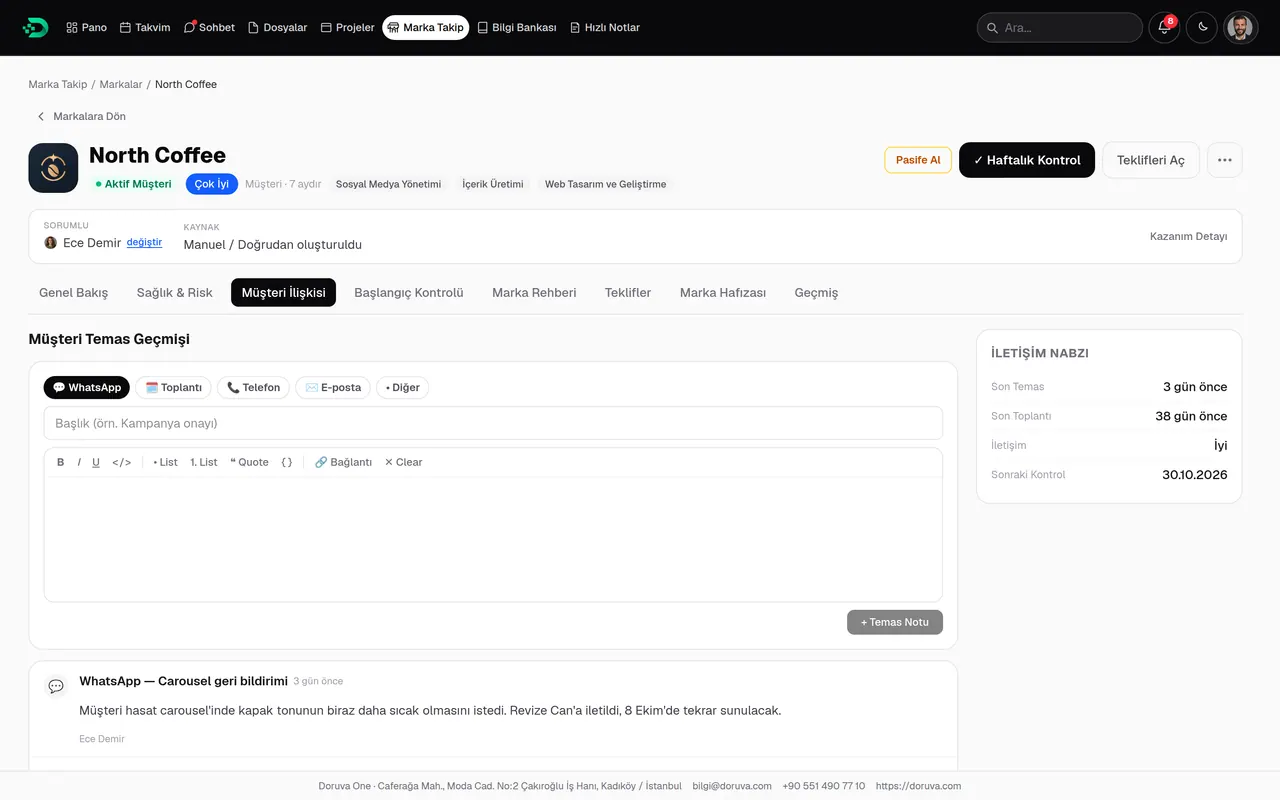1280x800 pixels.
Task: Focus the Başlık title input field
Action: pos(493,423)
